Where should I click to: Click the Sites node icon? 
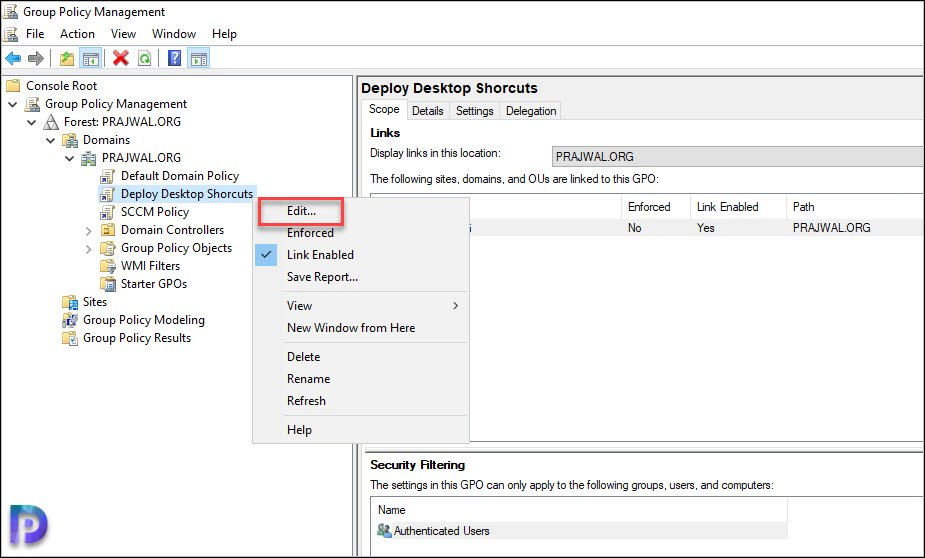[x=70, y=303]
